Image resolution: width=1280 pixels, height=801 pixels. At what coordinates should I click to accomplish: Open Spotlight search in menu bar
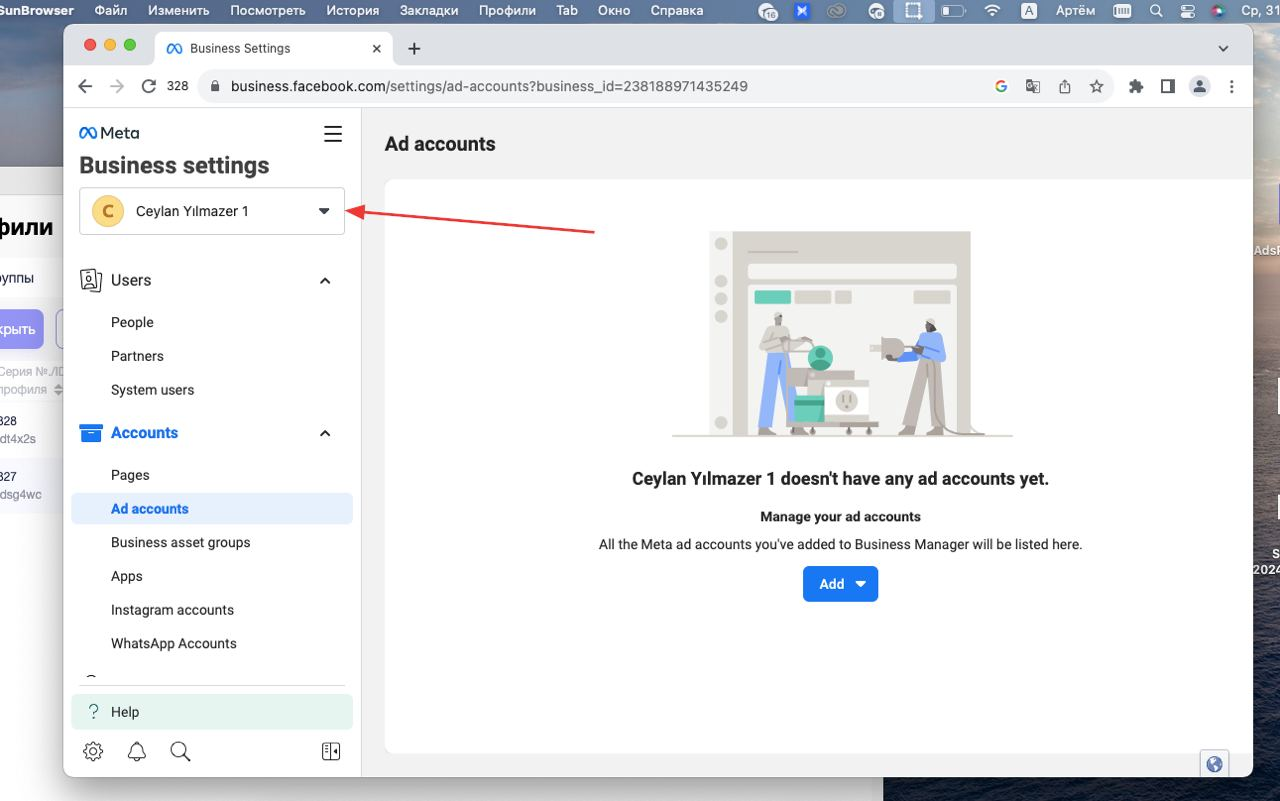(1157, 11)
